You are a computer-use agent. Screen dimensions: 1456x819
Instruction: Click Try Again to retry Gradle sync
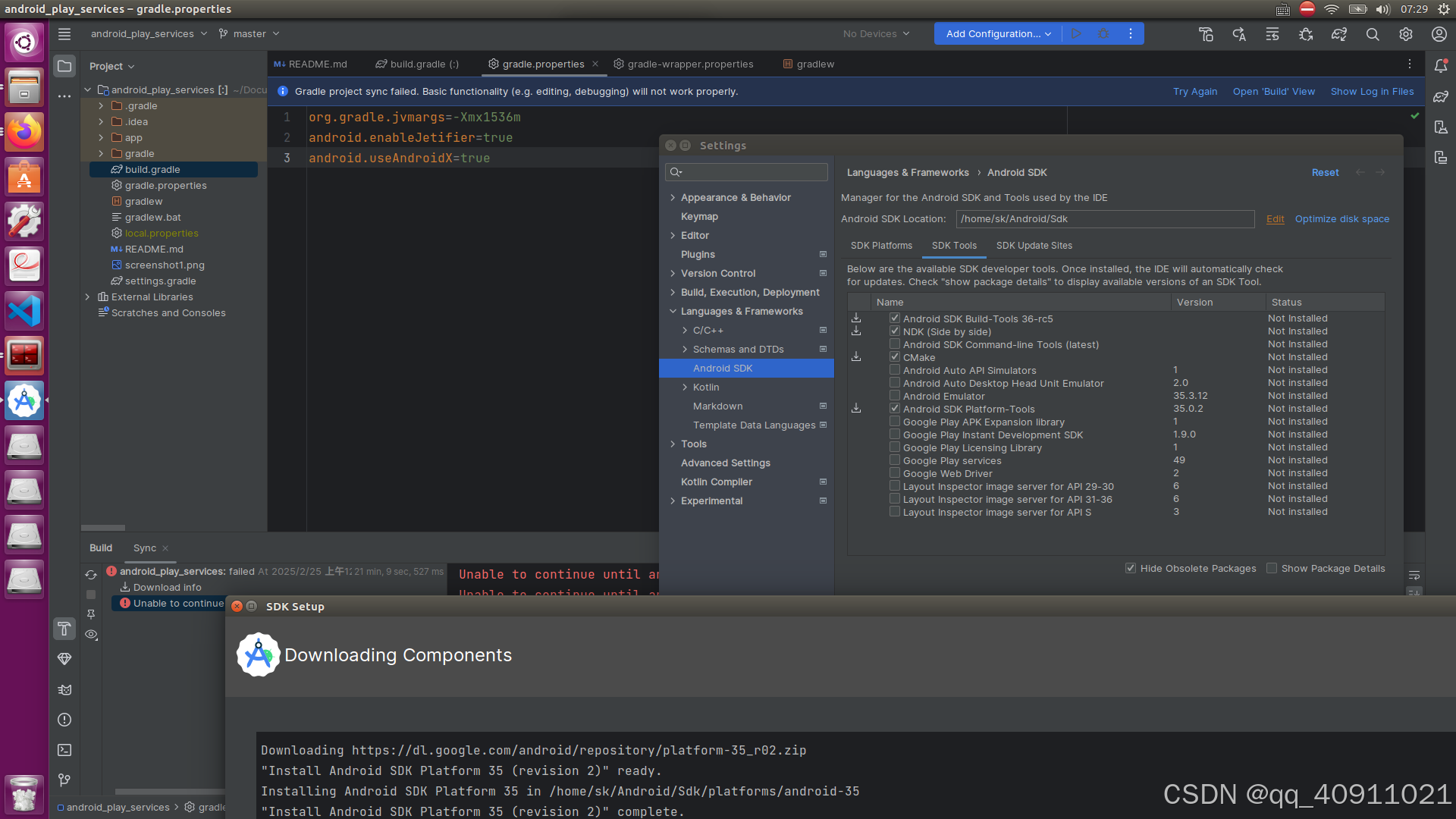tap(1195, 91)
